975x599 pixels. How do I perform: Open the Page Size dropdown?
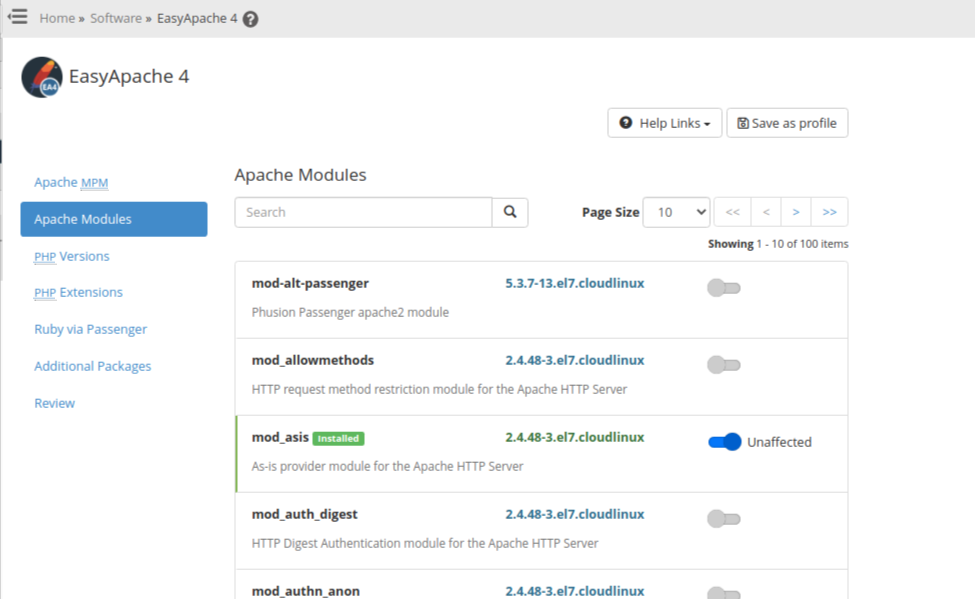coord(677,212)
